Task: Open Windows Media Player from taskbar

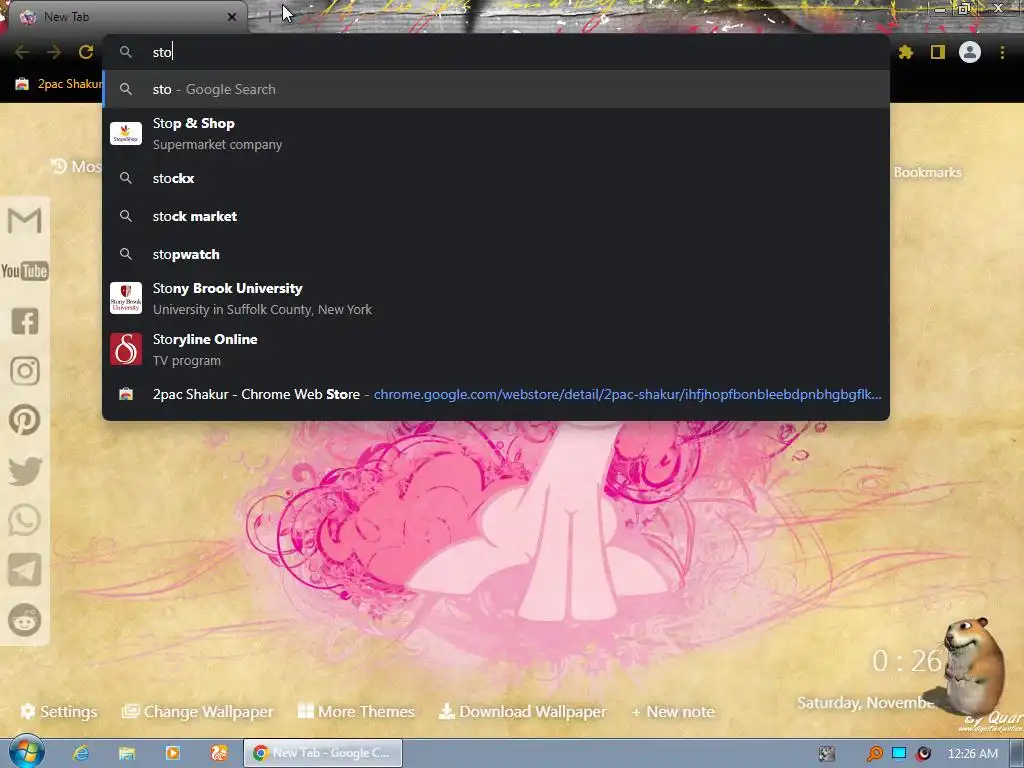Action: pyautogui.click(x=172, y=753)
